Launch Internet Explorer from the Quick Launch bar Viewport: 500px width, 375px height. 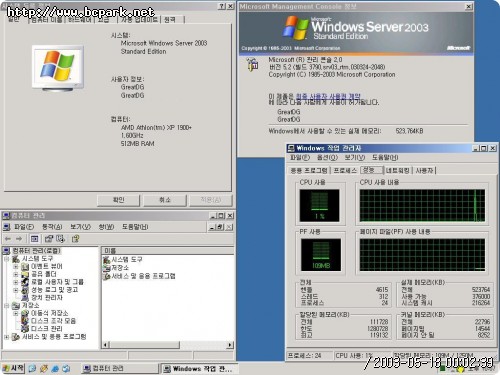(x=55, y=368)
